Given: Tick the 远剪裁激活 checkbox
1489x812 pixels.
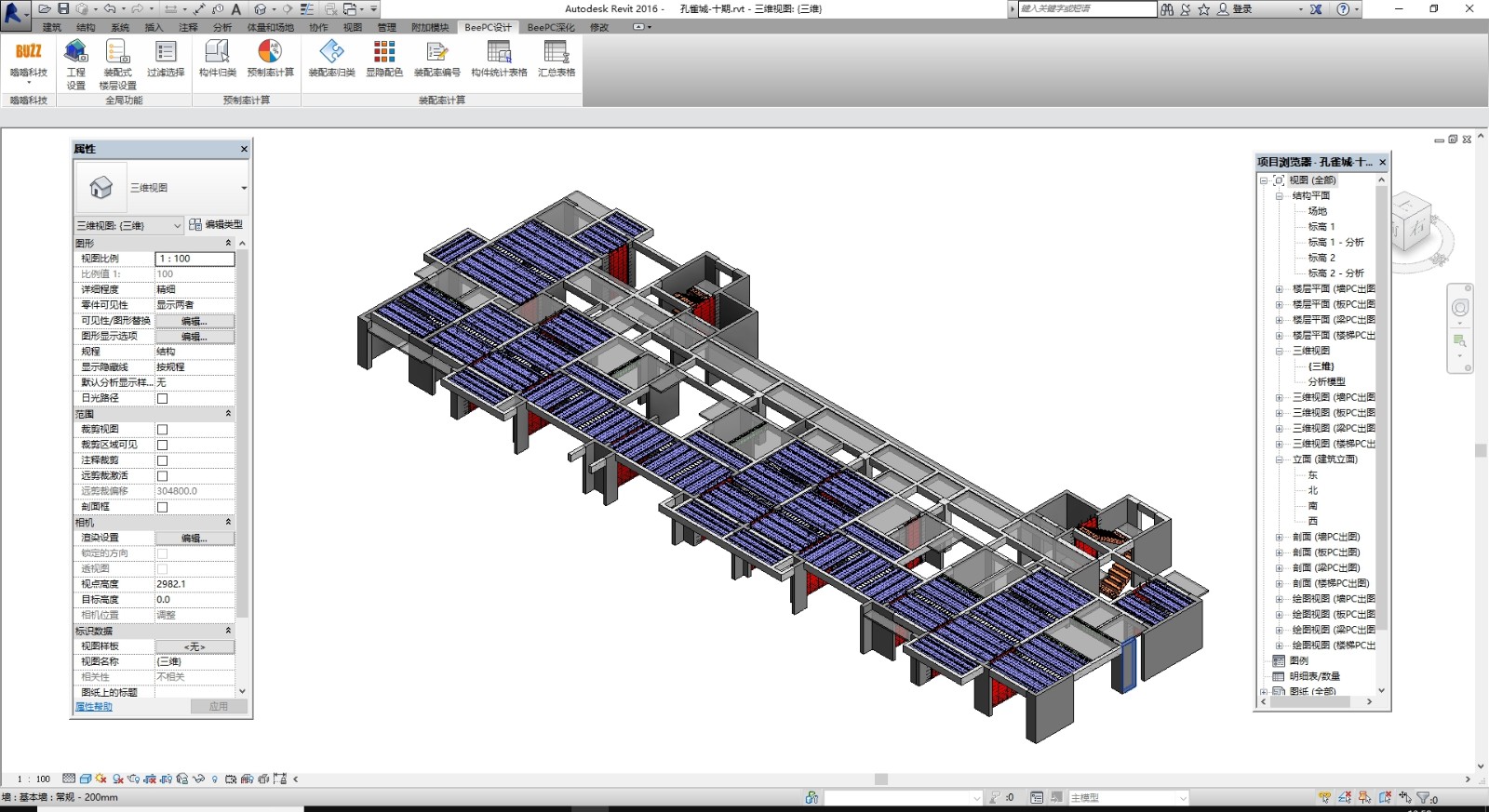Looking at the screenshot, I should 162,476.
